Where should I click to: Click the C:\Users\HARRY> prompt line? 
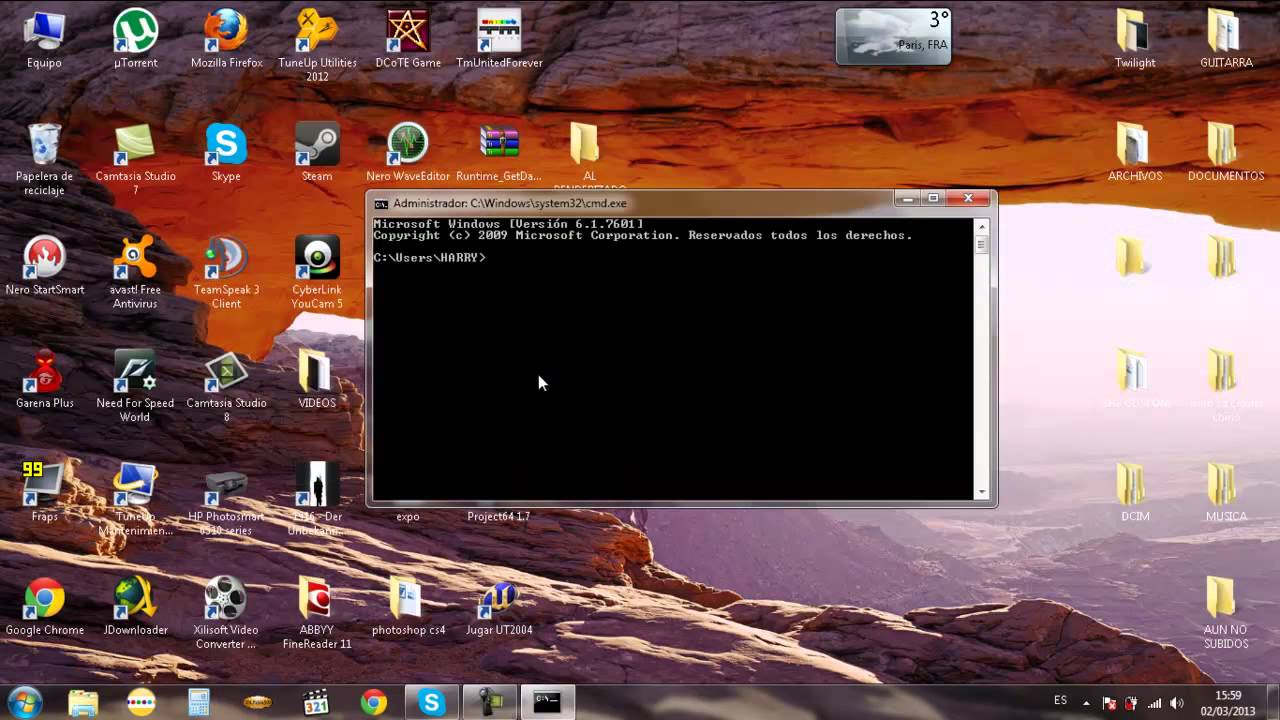430,258
